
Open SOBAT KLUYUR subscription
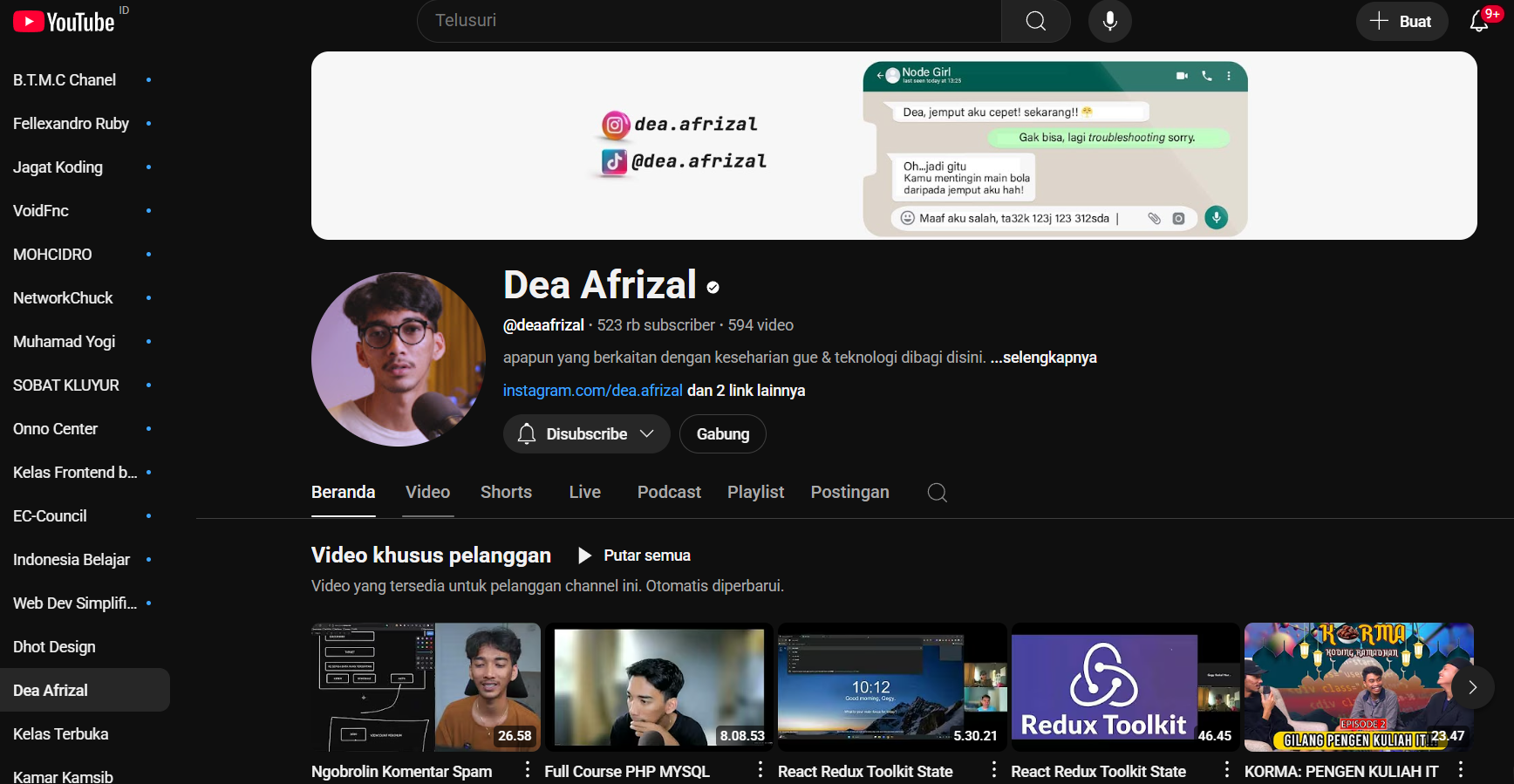(x=85, y=385)
